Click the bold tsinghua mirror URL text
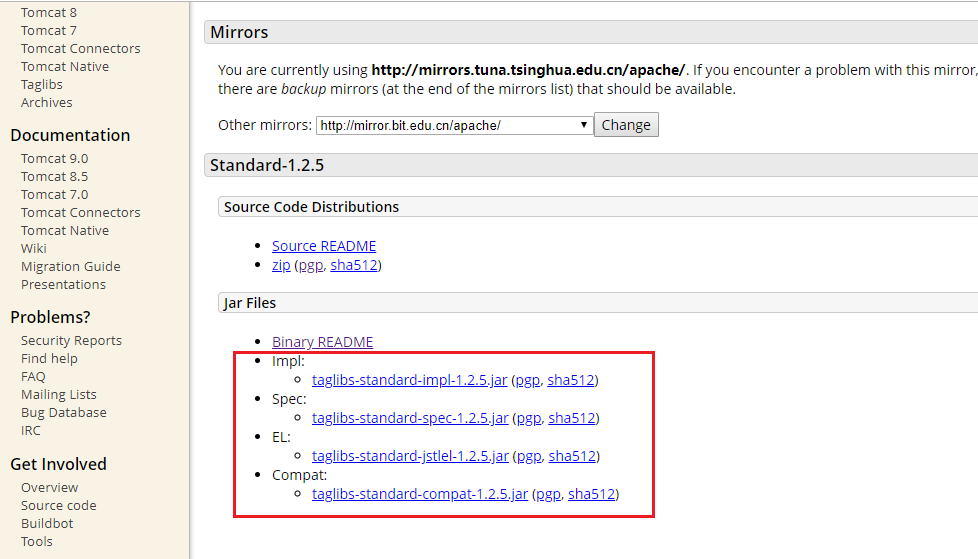This screenshot has height=559, width=978. (528, 70)
